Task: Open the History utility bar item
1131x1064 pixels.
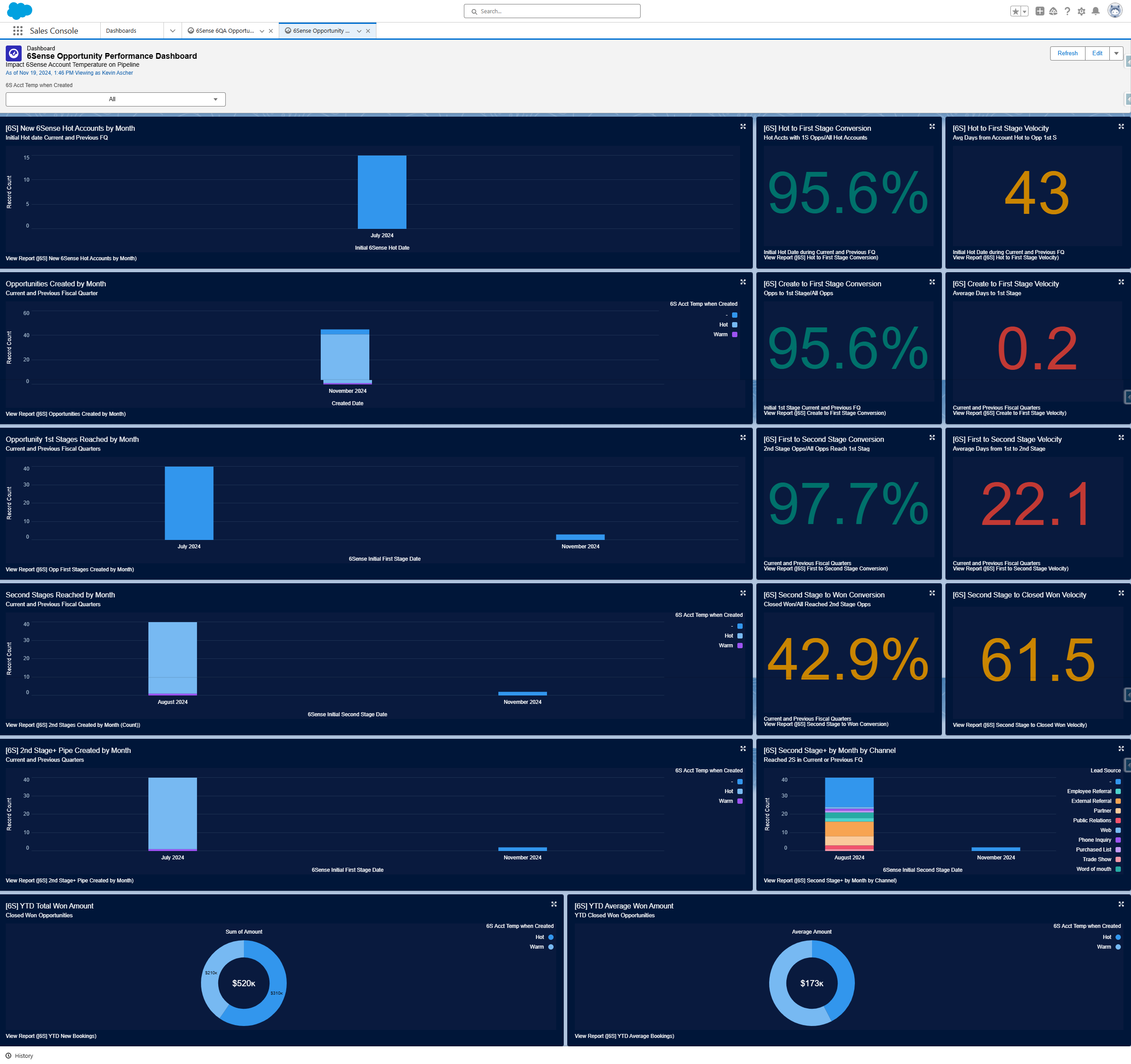Action: pyautogui.click(x=19, y=1056)
